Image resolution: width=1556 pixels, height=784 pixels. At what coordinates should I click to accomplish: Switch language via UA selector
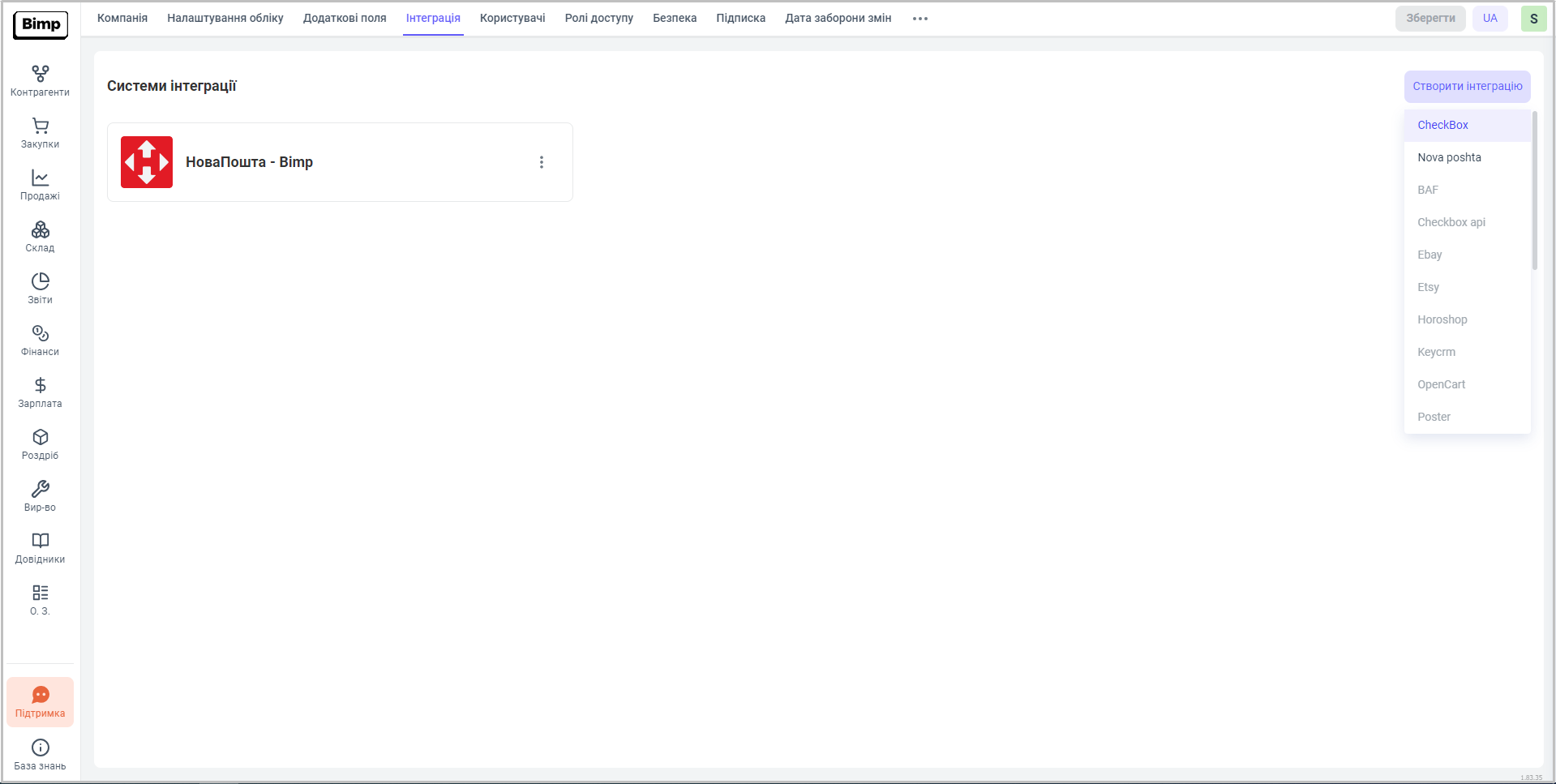(x=1490, y=19)
